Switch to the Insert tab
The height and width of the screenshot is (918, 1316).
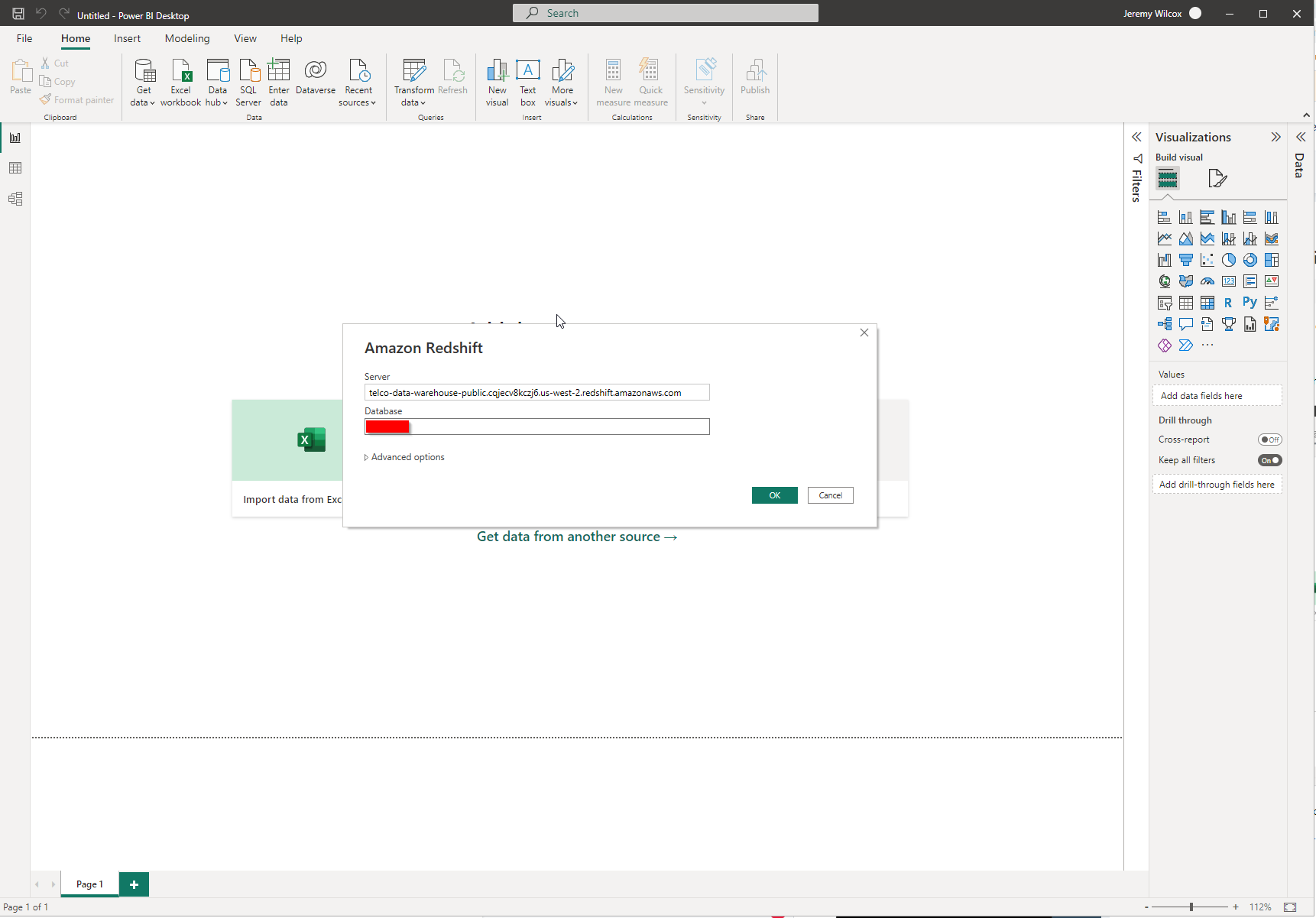127,38
